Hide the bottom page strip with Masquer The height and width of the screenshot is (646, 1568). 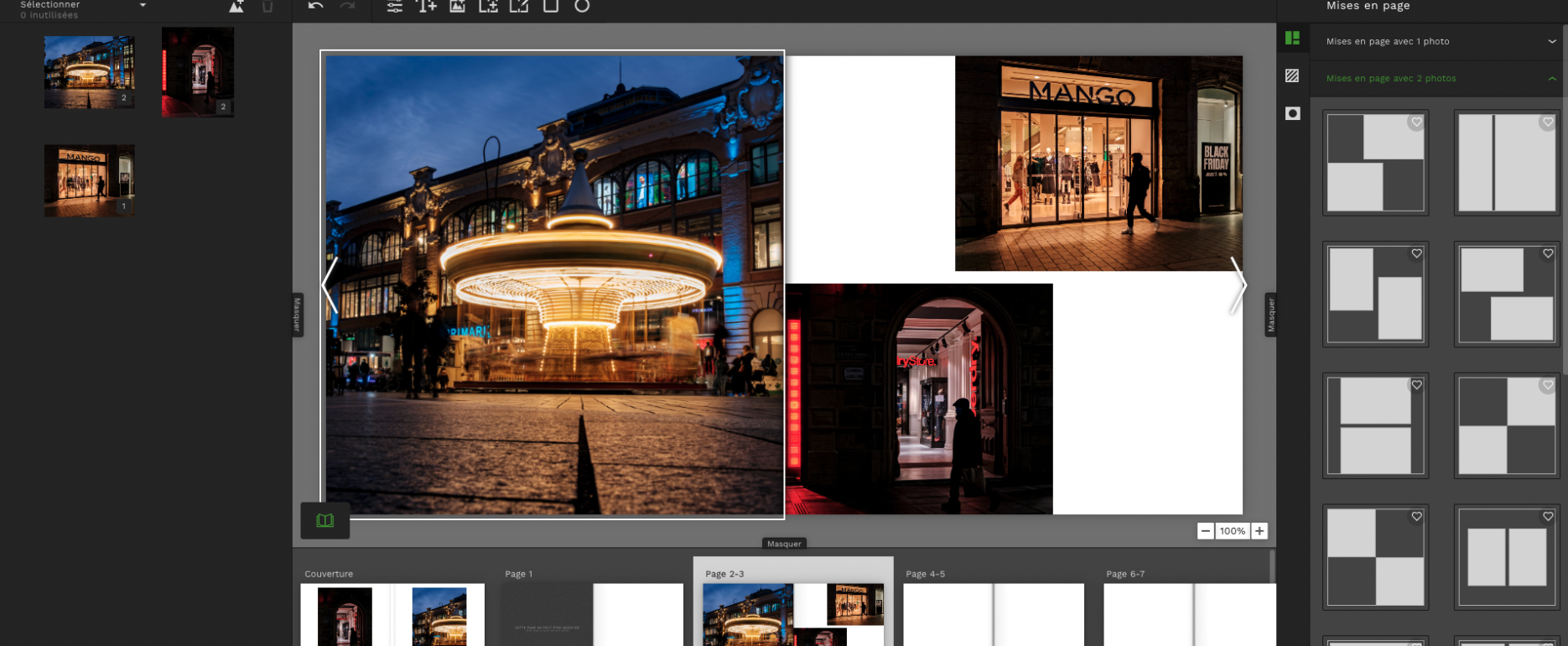[784, 544]
